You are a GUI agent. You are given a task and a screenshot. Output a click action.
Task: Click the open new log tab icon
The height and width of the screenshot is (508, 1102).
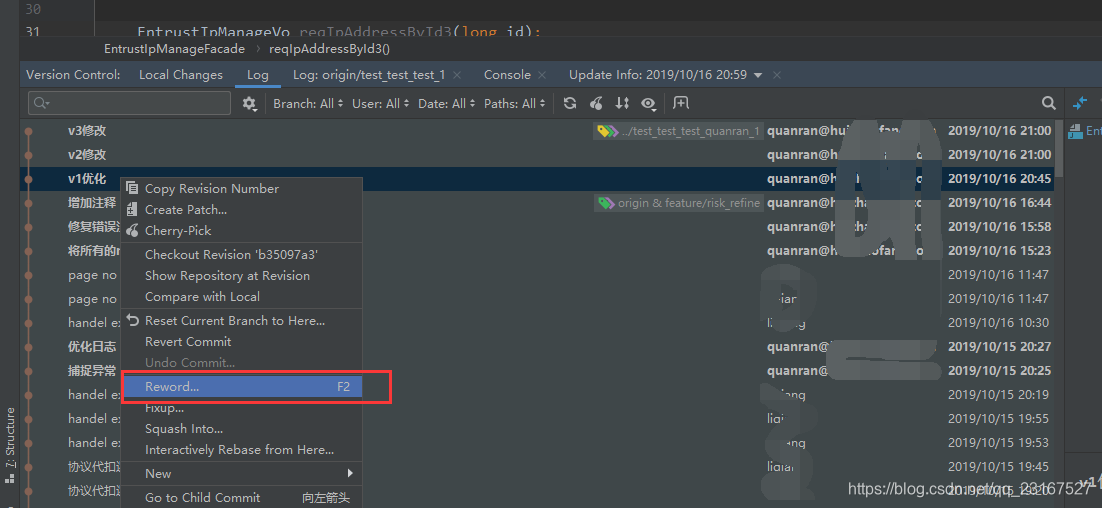[680, 103]
